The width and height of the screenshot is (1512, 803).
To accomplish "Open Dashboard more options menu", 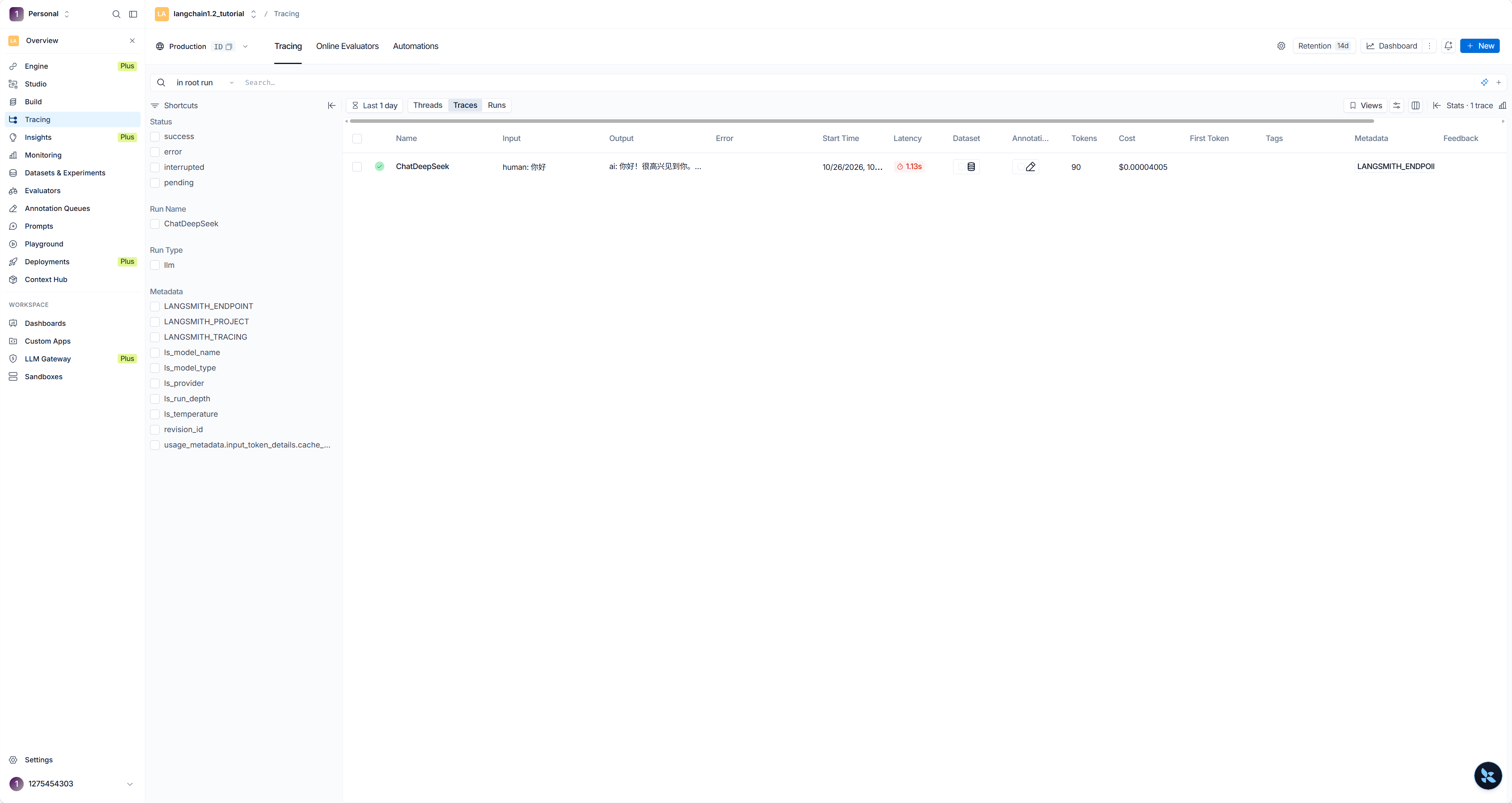I will click(x=1429, y=46).
